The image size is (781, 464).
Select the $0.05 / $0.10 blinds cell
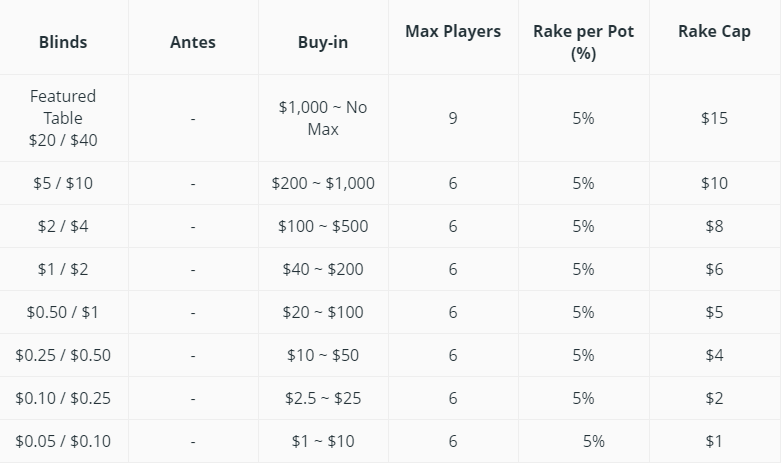pyautogui.click(x=63, y=441)
